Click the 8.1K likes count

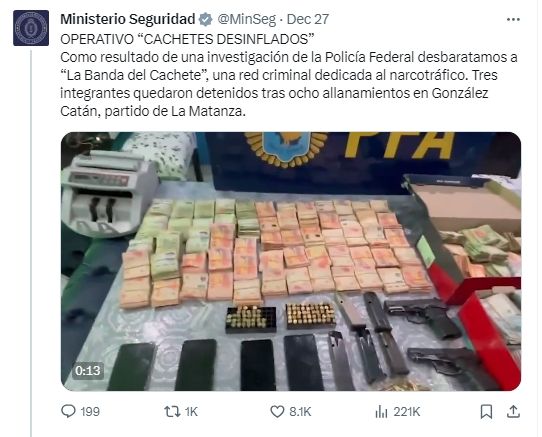click(300, 412)
